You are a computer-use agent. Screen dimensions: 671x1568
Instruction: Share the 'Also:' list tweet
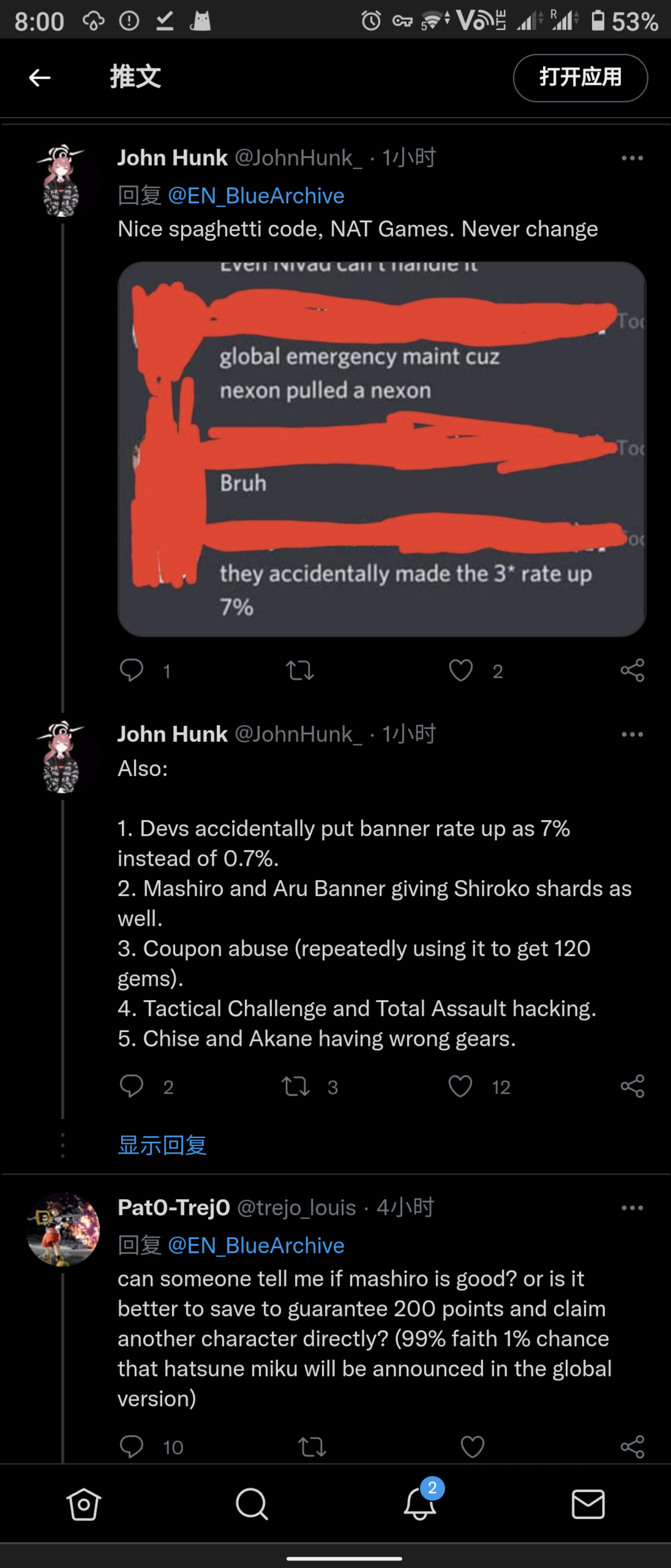coord(632,1087)
